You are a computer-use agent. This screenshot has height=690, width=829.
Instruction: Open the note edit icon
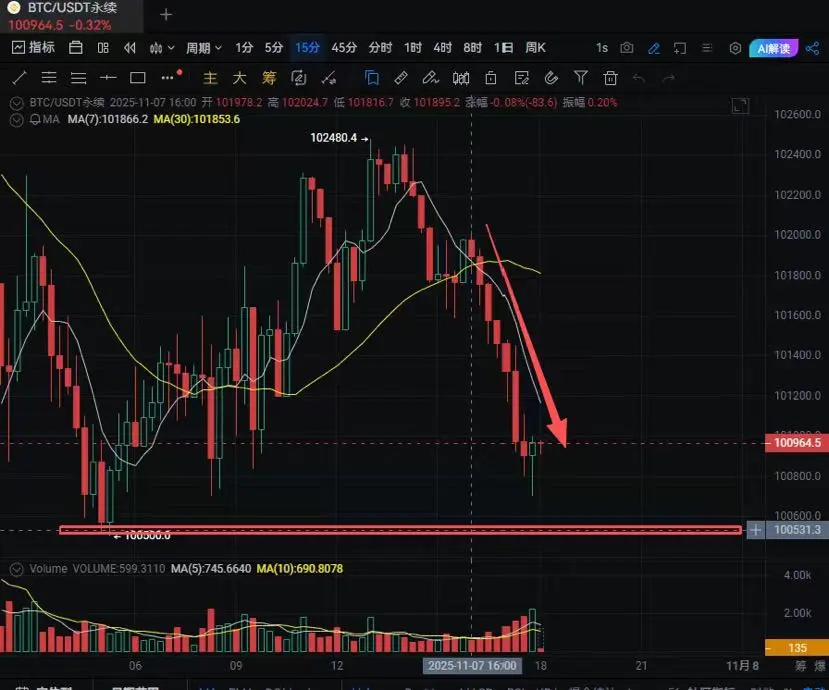[521, 78]
